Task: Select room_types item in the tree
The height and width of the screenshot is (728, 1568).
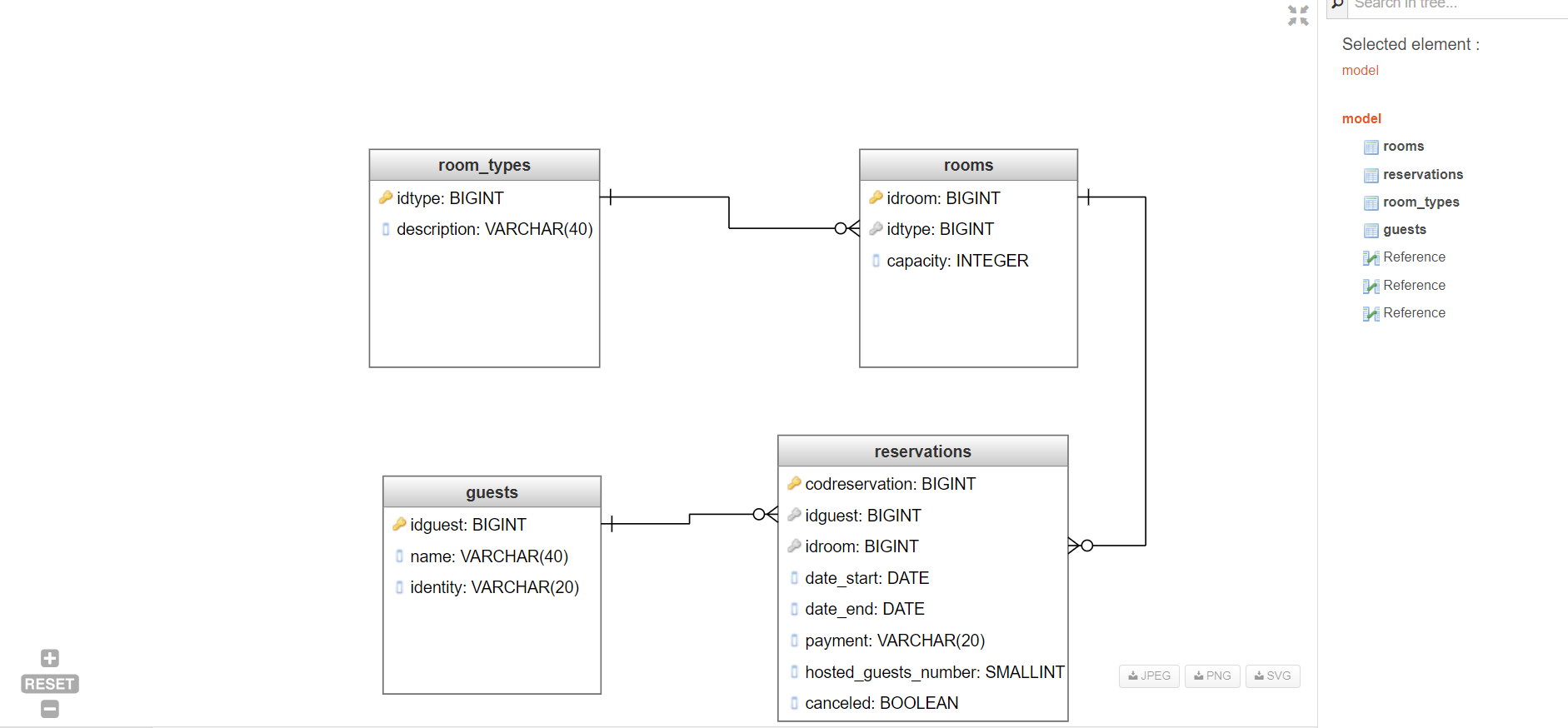Action: pos(1421,202)
